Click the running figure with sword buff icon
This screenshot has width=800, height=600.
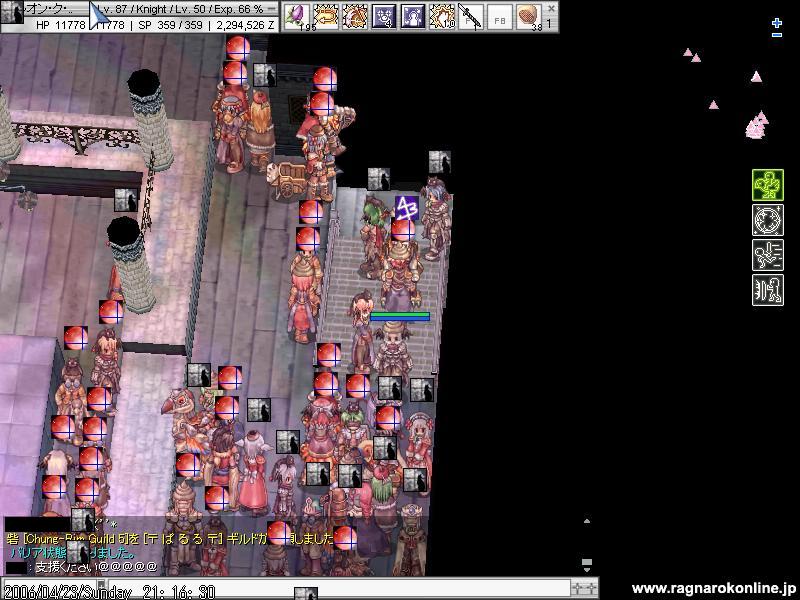[767, 255]
